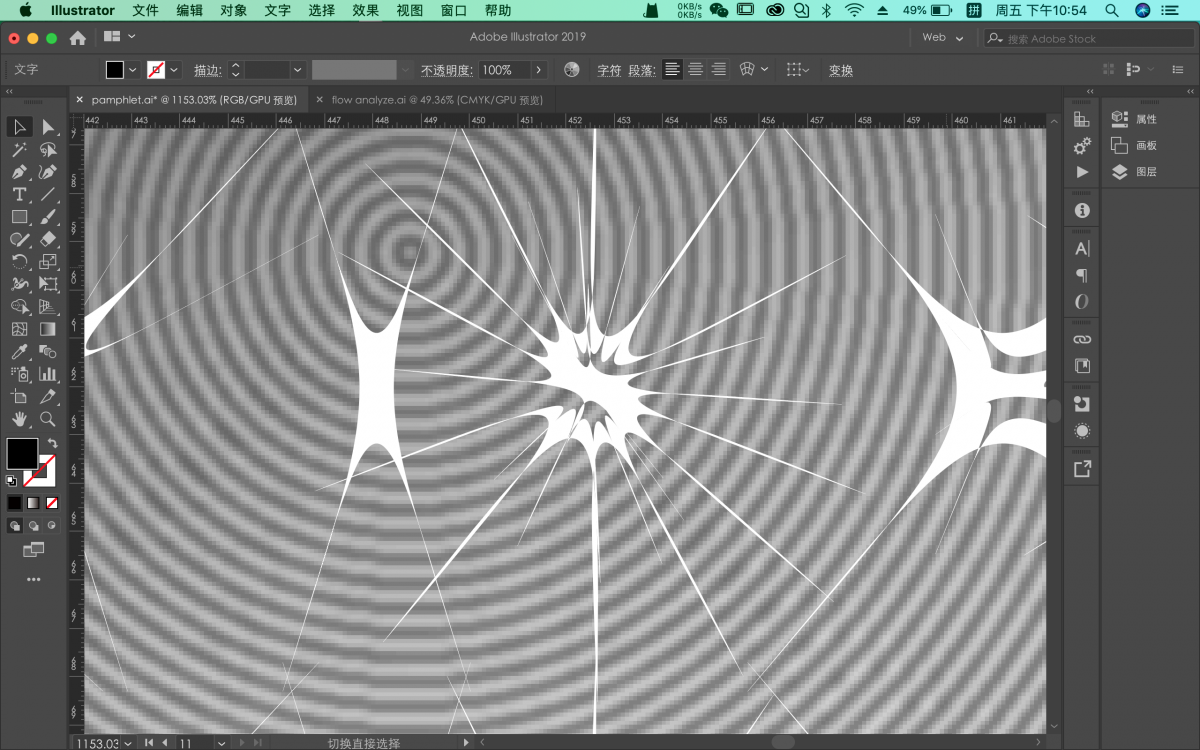Enable Draw Inside mode
The image size is (1200, 750).
point(52,526)
